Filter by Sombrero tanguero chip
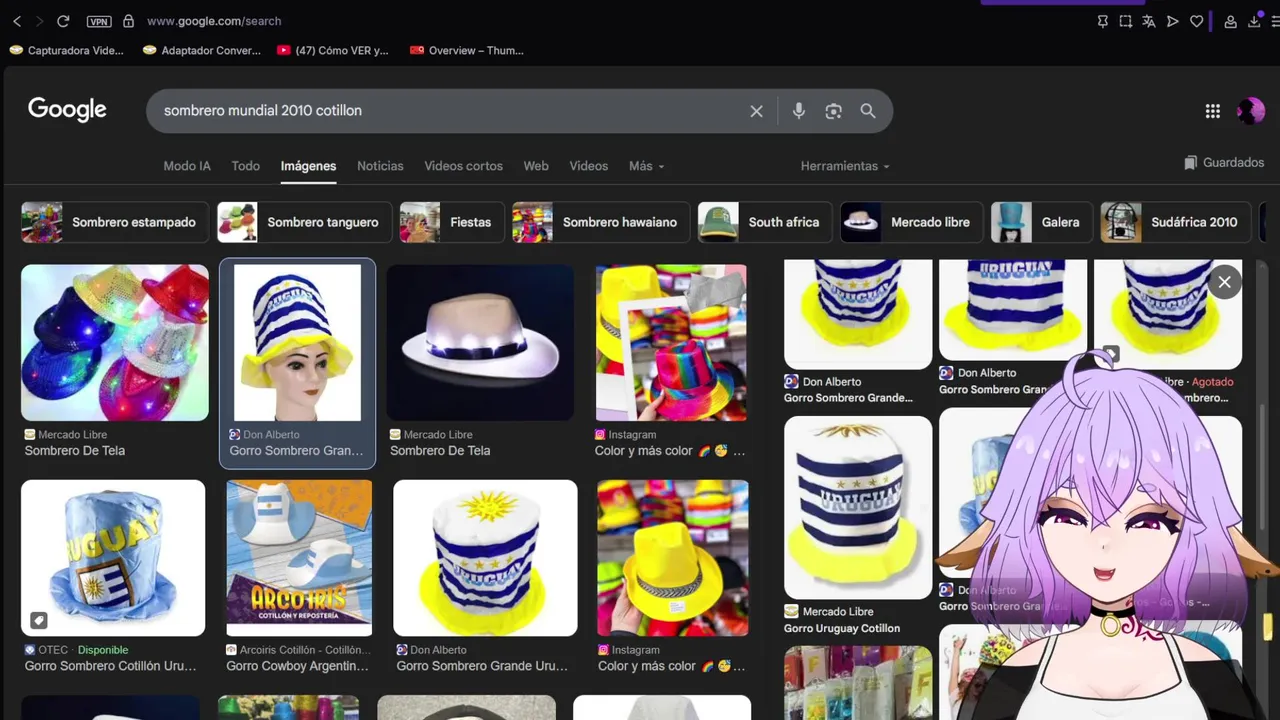The width and height of the screenshot is (1280, 720). point(304,222)
